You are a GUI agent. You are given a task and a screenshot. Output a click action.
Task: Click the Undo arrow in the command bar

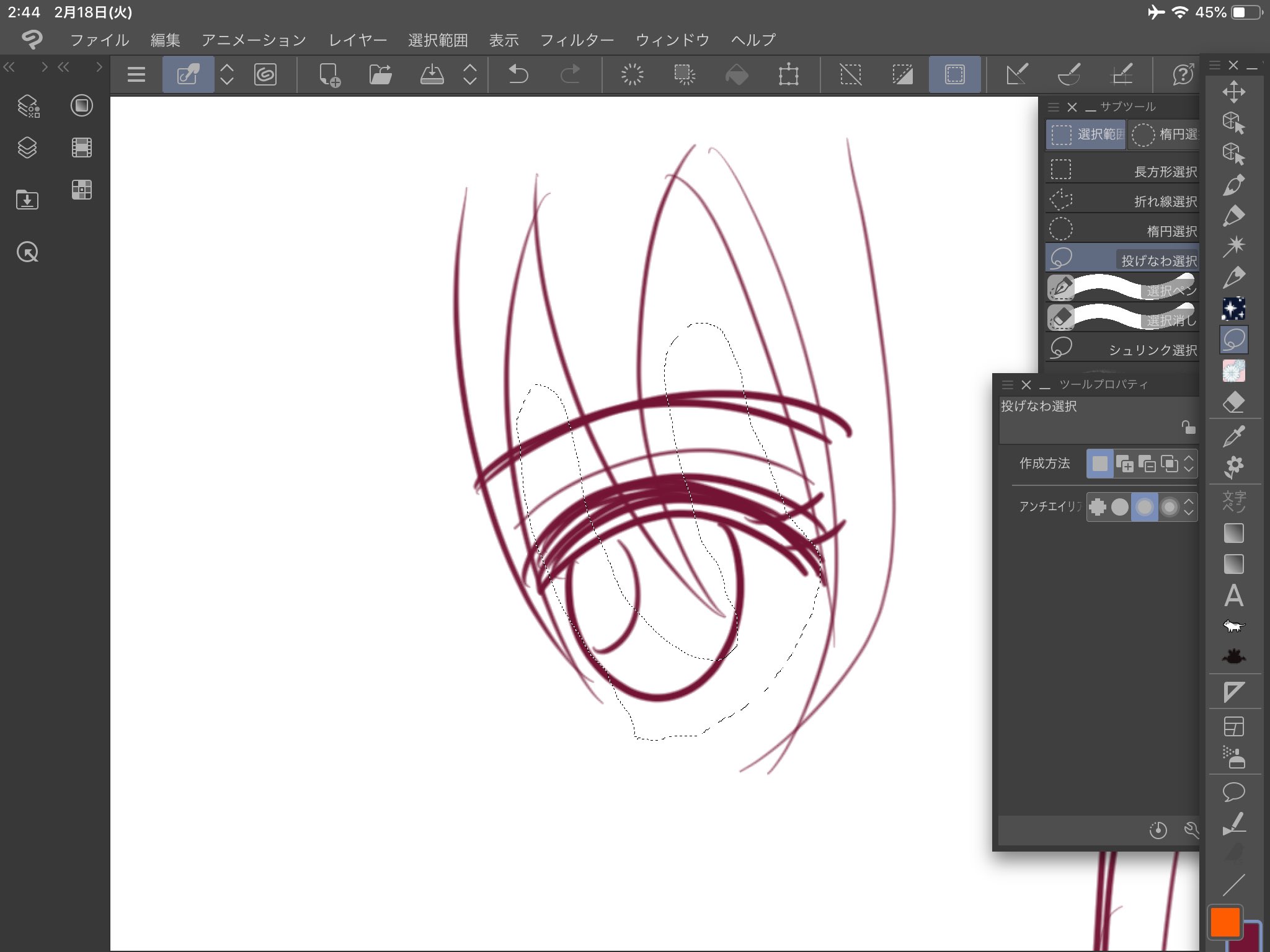(x=518, y=75)
